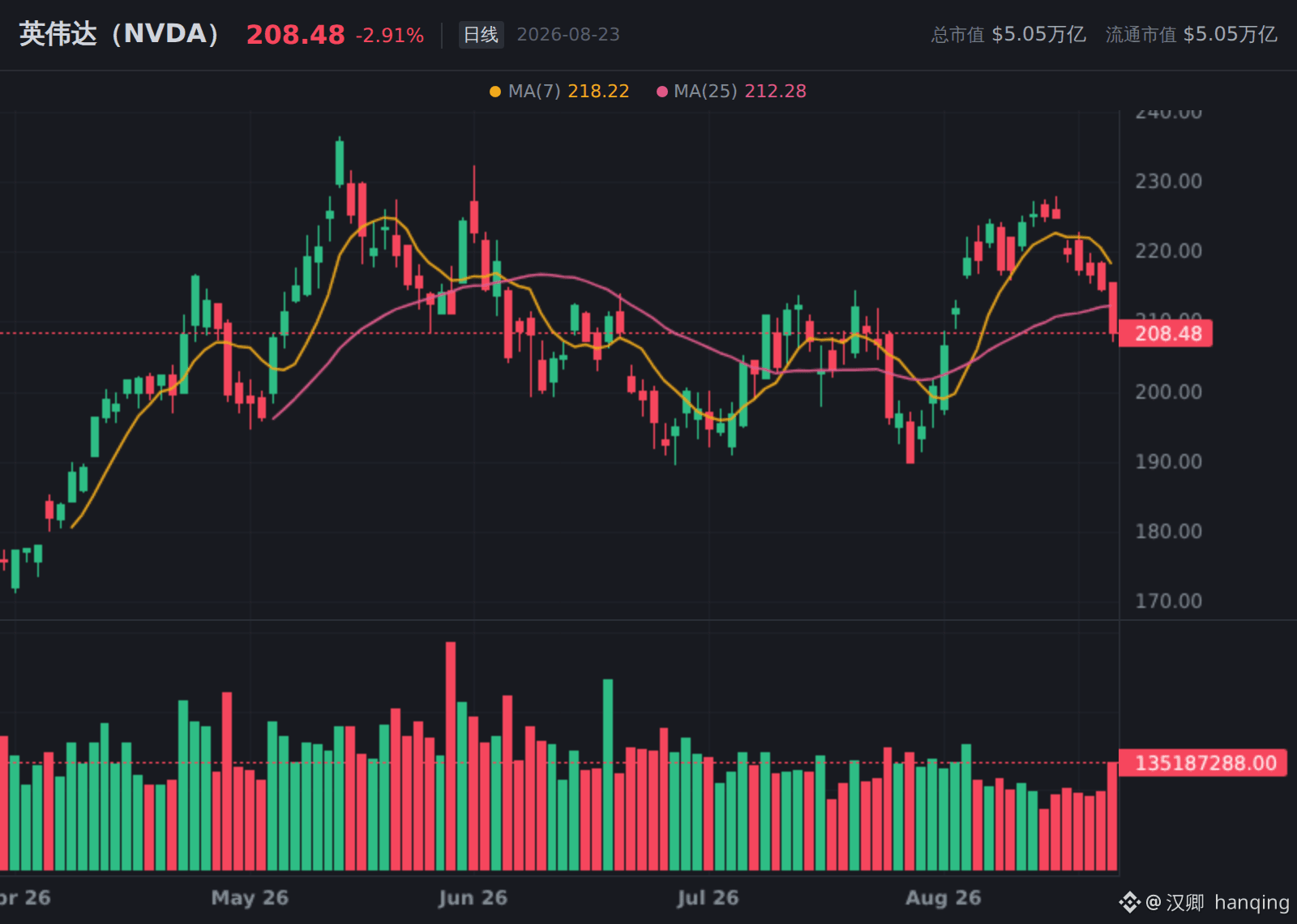Click the red 208.48 price tag on axis
1297x924 pixels.
click(1166, 333)
